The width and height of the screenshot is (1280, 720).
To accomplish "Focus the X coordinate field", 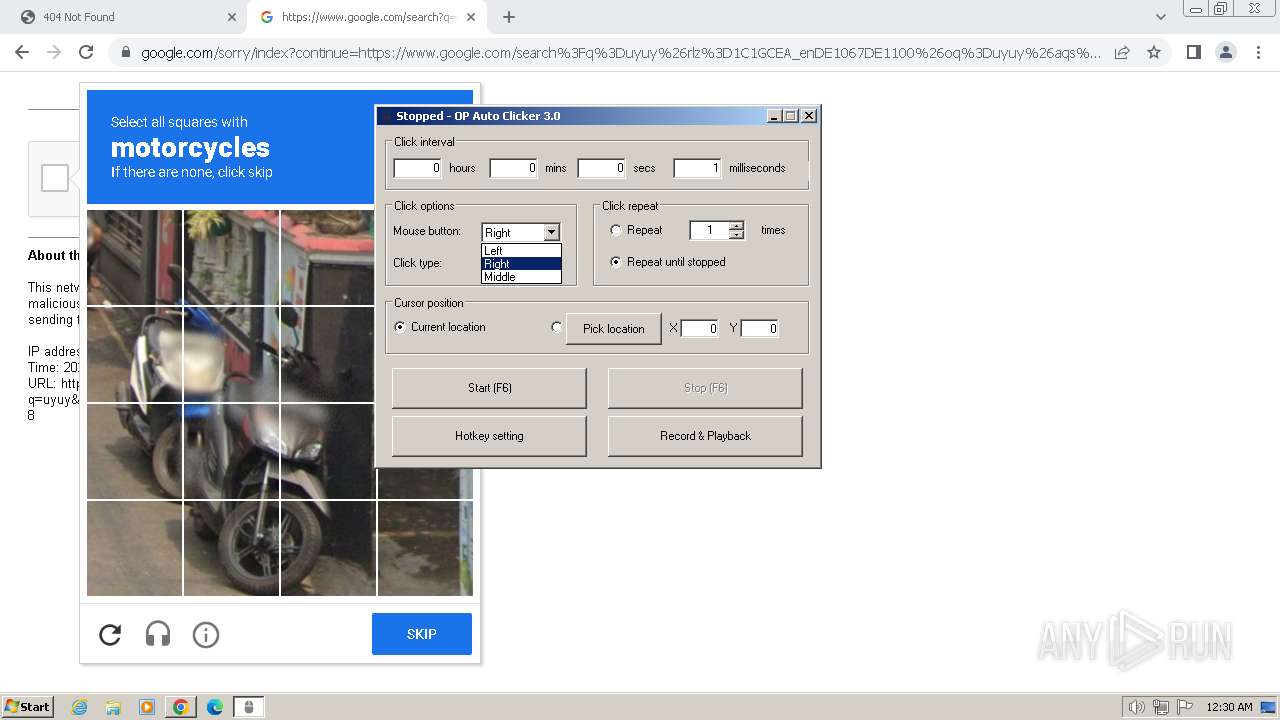I will click(700, 328).
